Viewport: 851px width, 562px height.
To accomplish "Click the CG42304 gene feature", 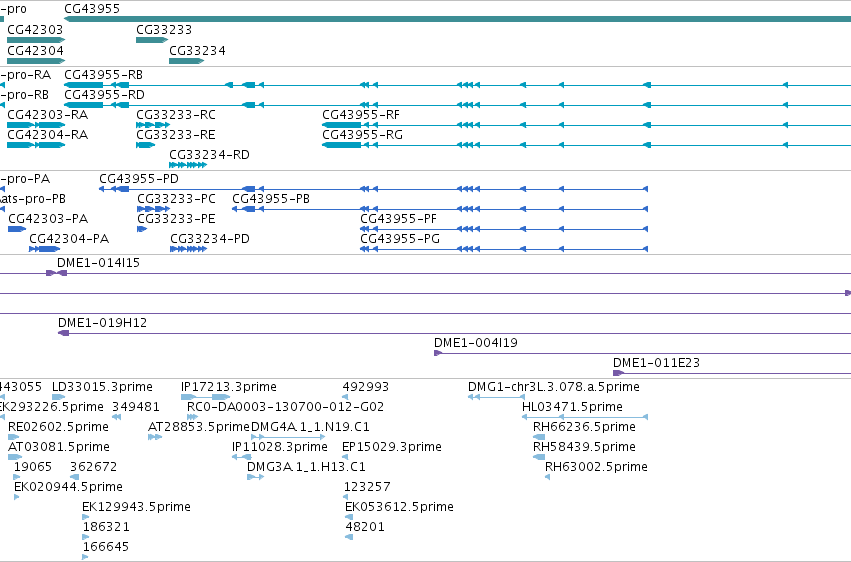I will 36,61.
